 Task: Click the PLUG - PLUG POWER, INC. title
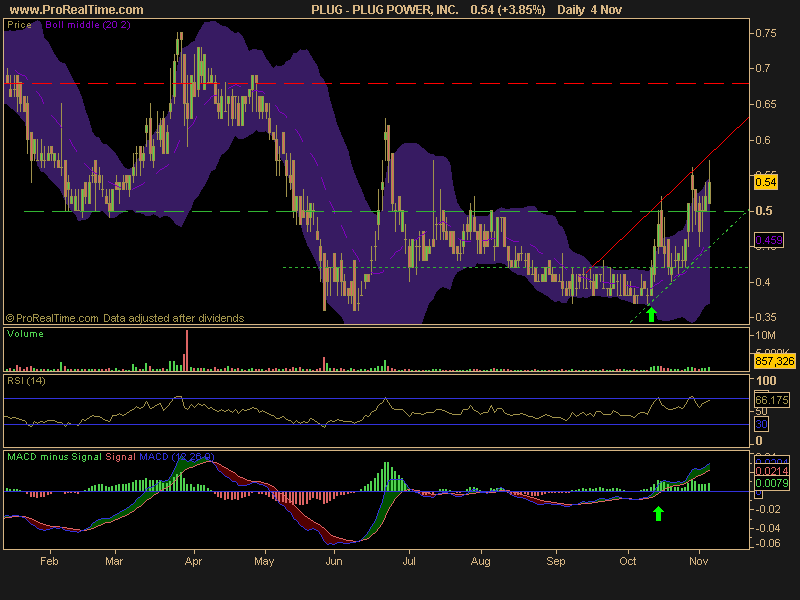click(385, 10)
